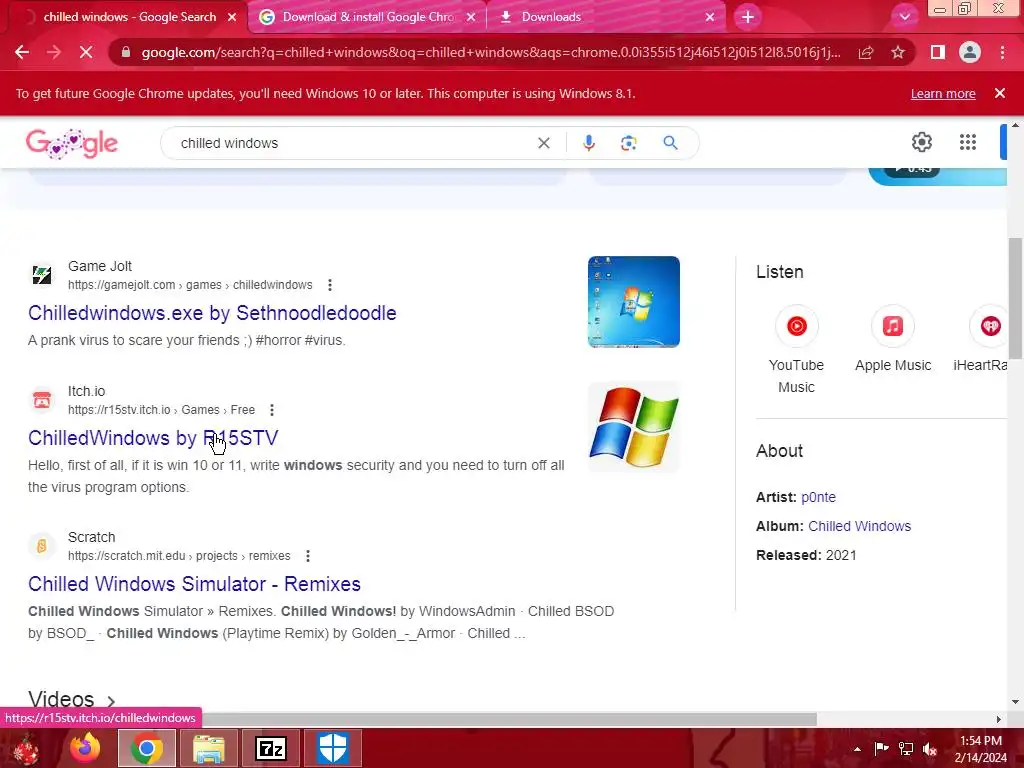Open options for Scratch result
Screen dimensions: 1024x768
[308, 556]
